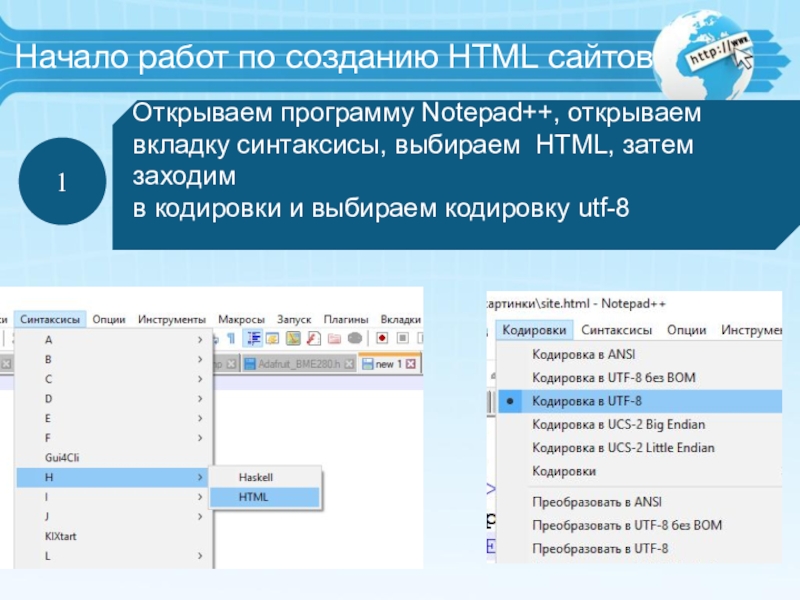Expand the arrow next to letter C
This screenshot has width=800, height=600.
click(200, 379)
